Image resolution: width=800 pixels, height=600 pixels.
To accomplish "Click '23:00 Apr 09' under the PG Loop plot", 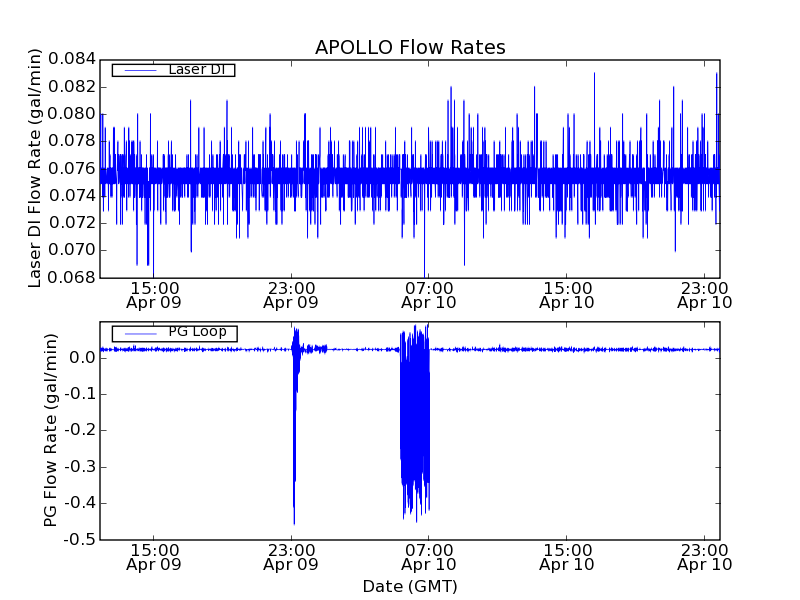I will point(291,558).
